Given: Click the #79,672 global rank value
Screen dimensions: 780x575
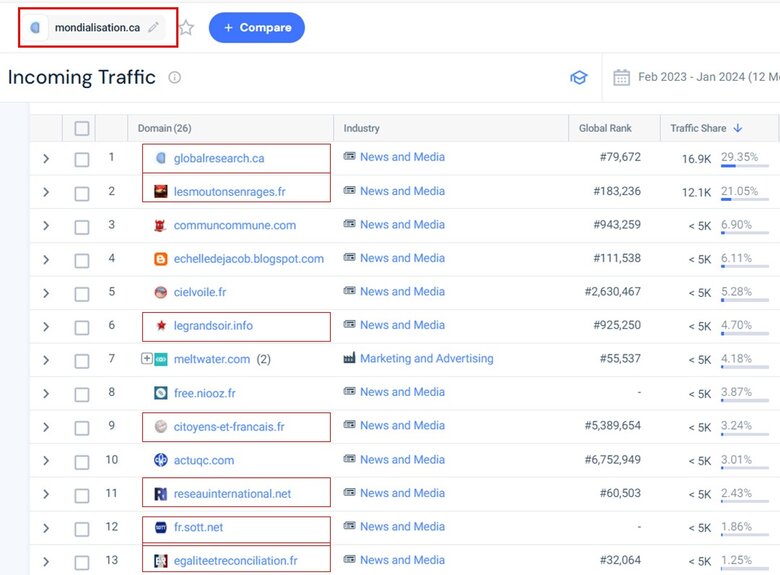Looking at the screenshot, I should (x=620, y=157).
